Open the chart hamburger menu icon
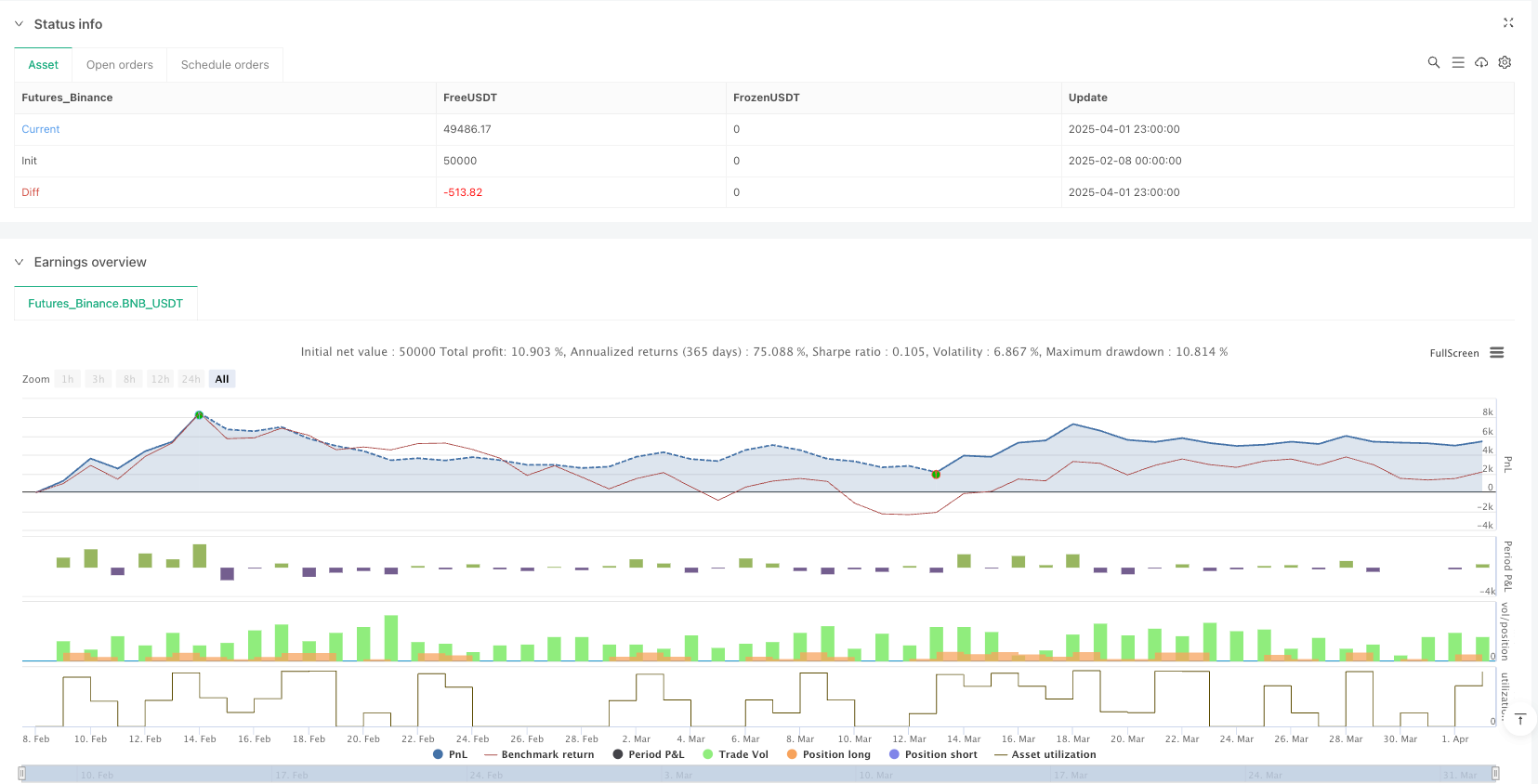The height and width of the screenshot is (784, 1538). pyautogui.click(x=1496, y=353)
